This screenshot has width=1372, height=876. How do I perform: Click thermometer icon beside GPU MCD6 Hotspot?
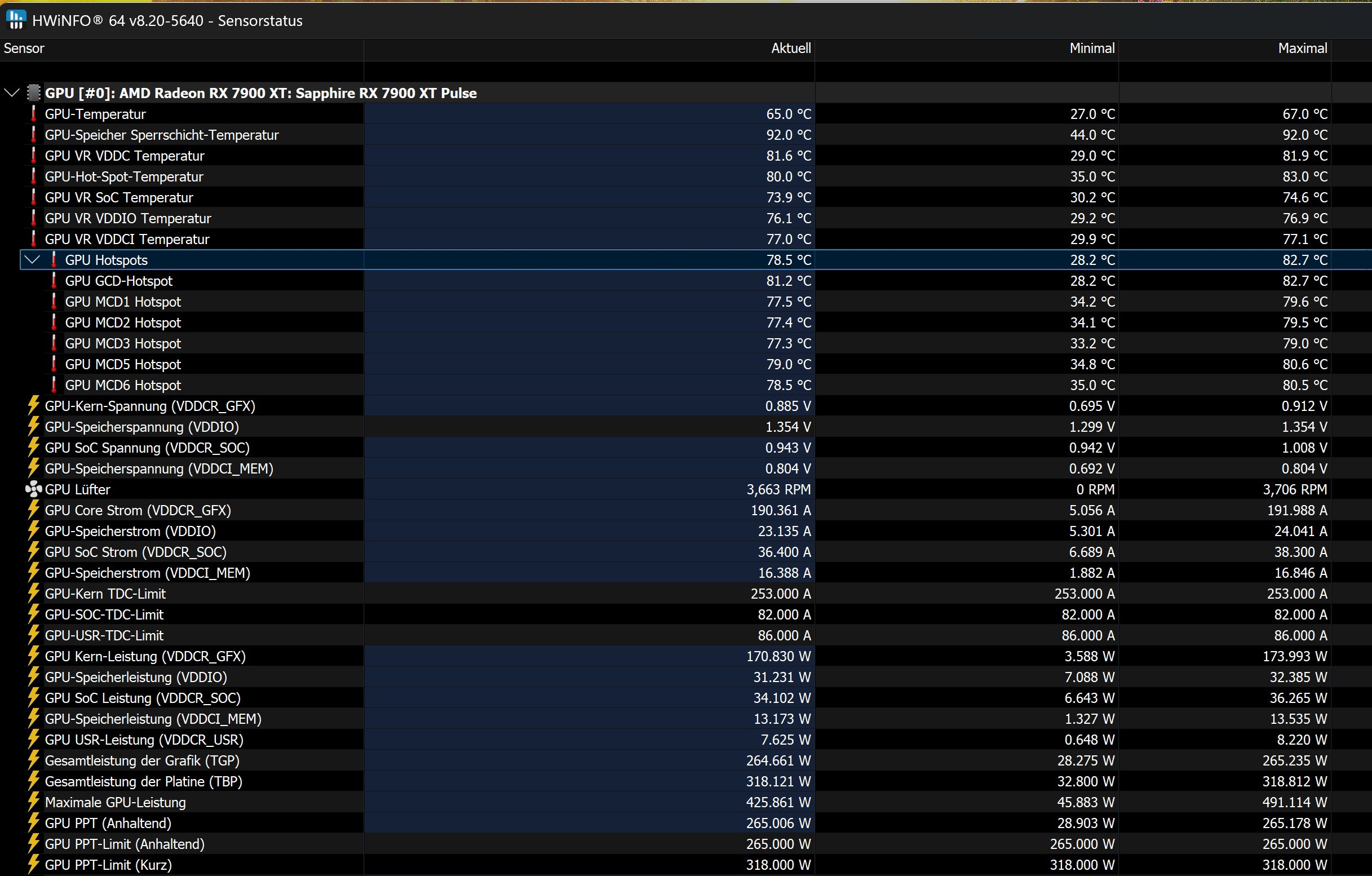pos(54,384)
